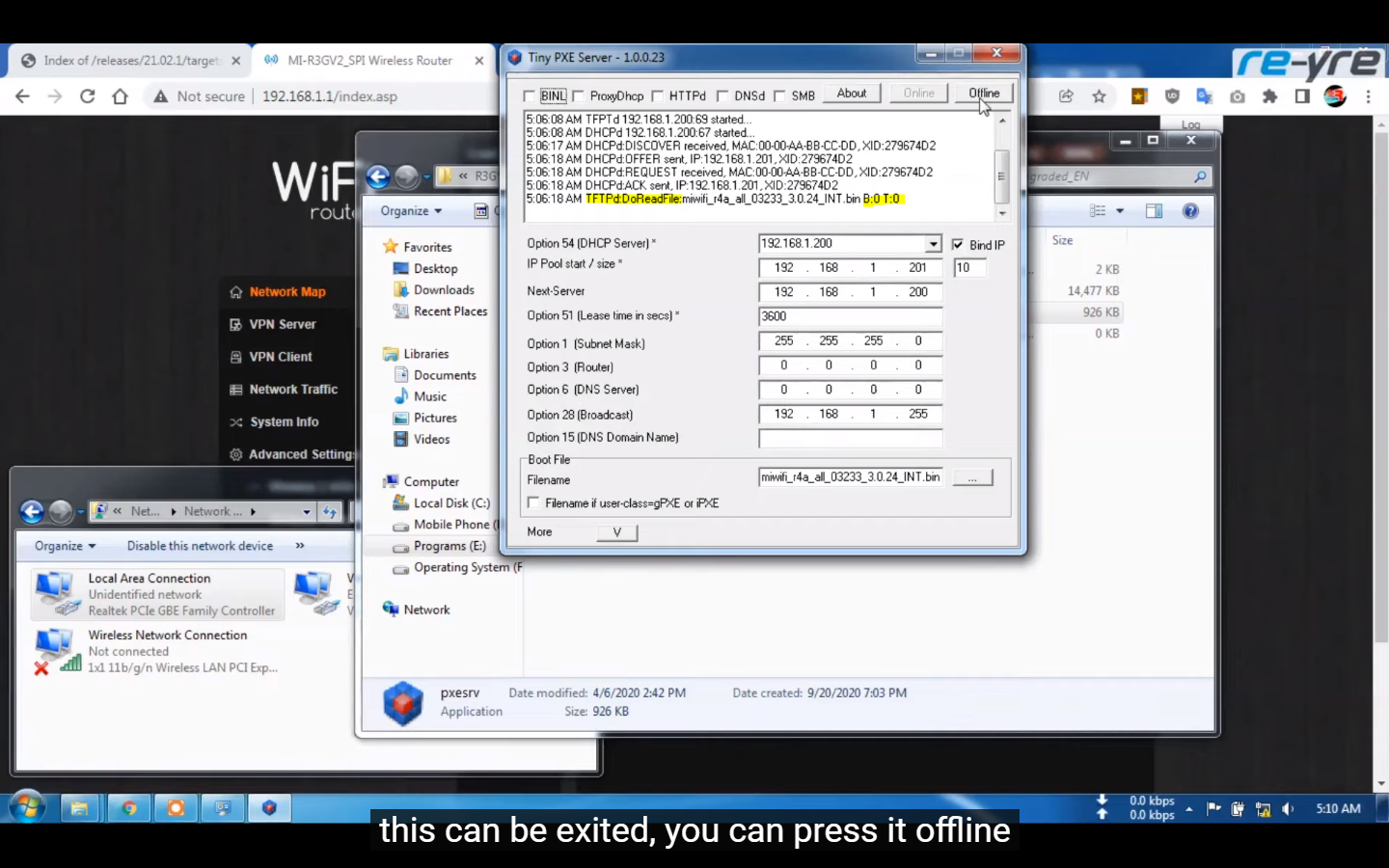Viewport: 1389px width, 868px height.
Task: Enable the ProxyDhcp checkbox
Action: (578, 96)
